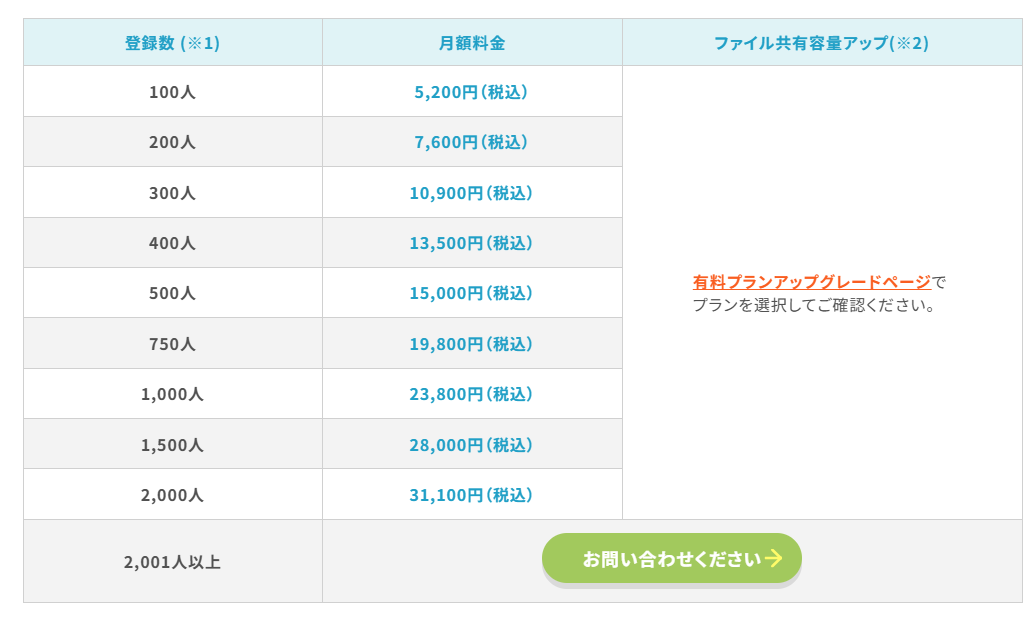The image size is (1027, 617).
Task: Select the 2,001人以上 row cell
Action: [172, 562]
